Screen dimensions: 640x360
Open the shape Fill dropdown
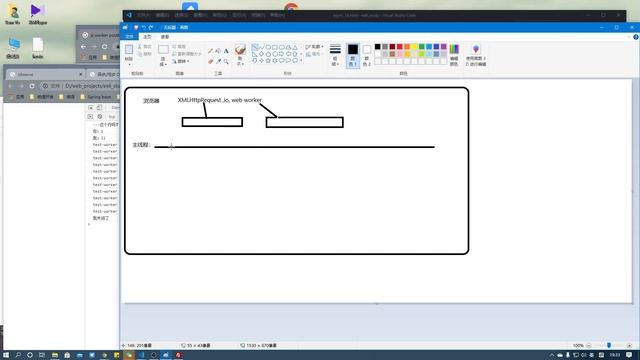coord(313,54)
